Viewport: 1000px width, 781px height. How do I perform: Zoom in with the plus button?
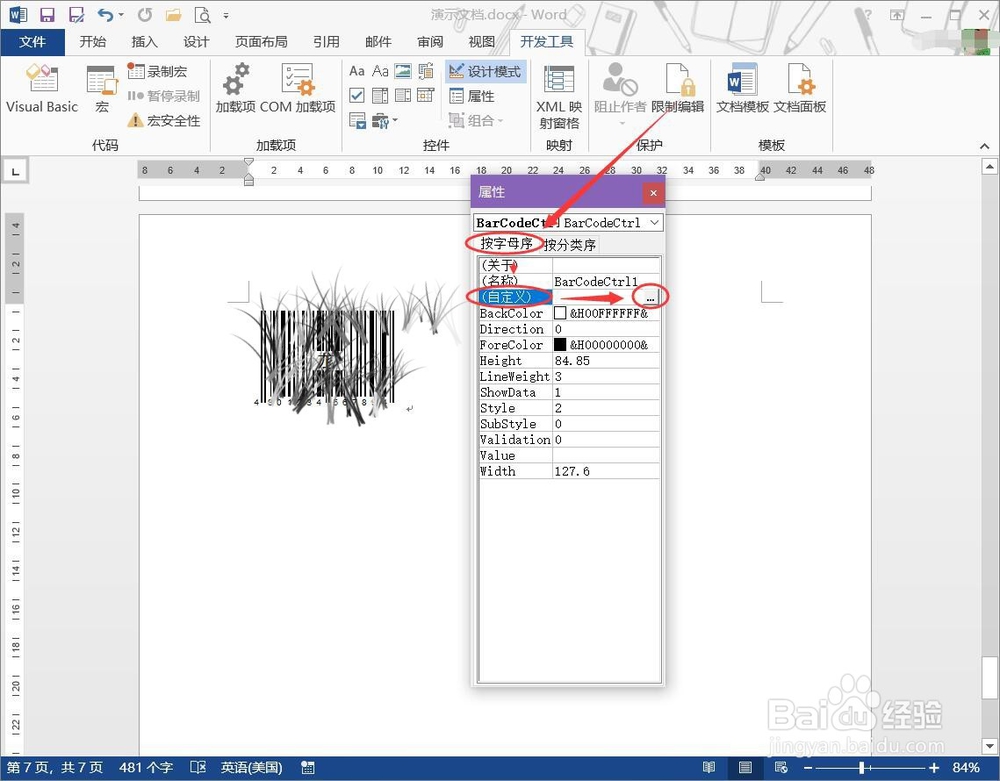click(x=934, y=768)
